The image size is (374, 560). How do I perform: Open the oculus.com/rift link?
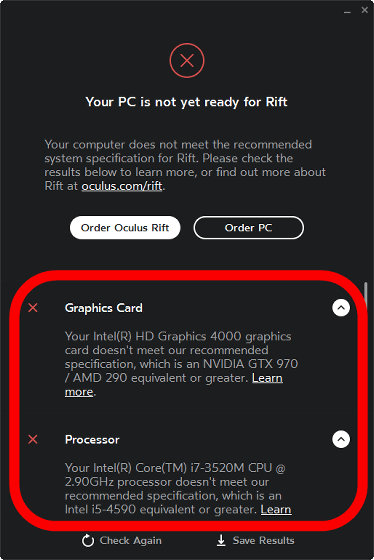point(122,186)
